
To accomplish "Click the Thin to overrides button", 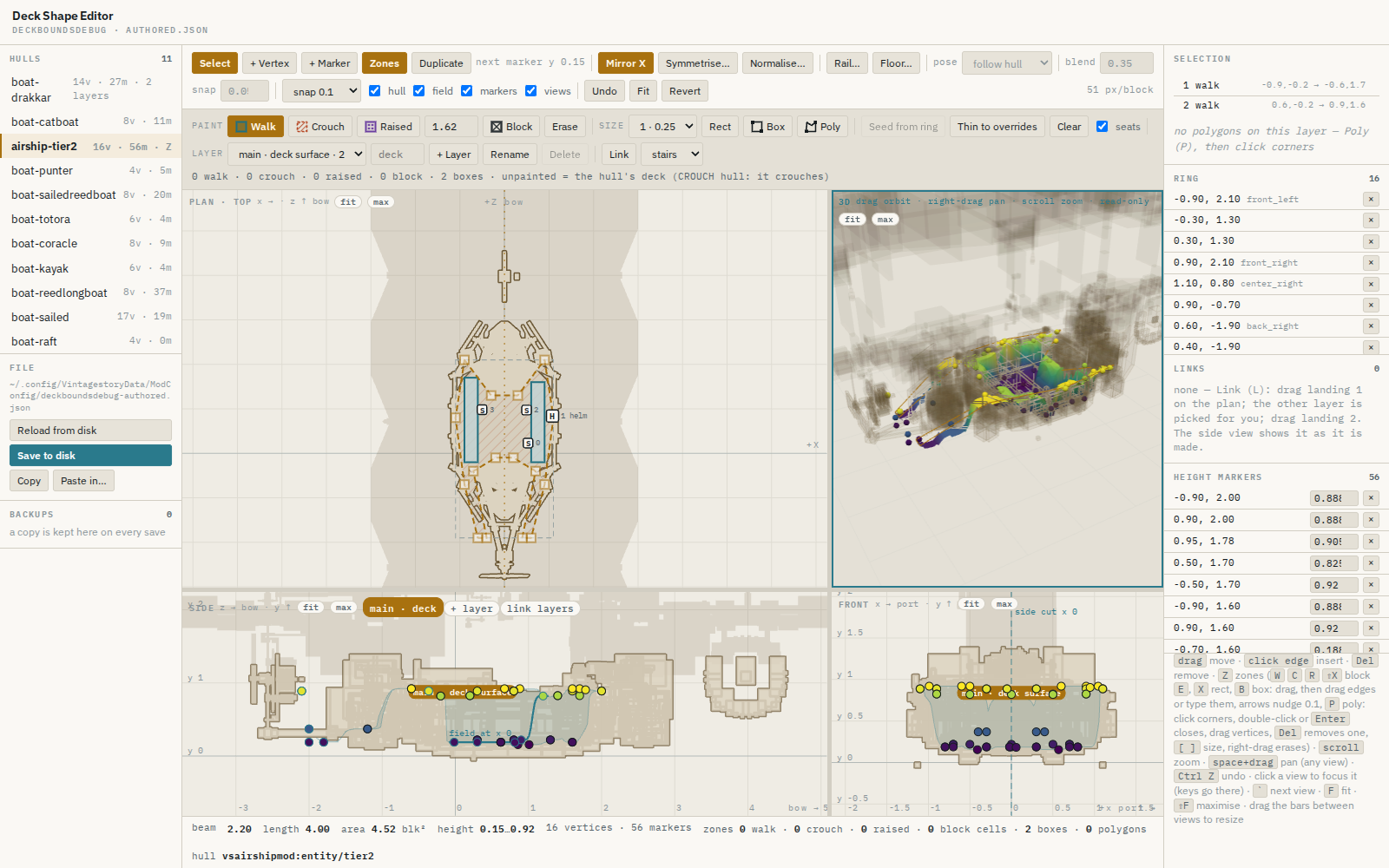I will [x=997, y=127].
